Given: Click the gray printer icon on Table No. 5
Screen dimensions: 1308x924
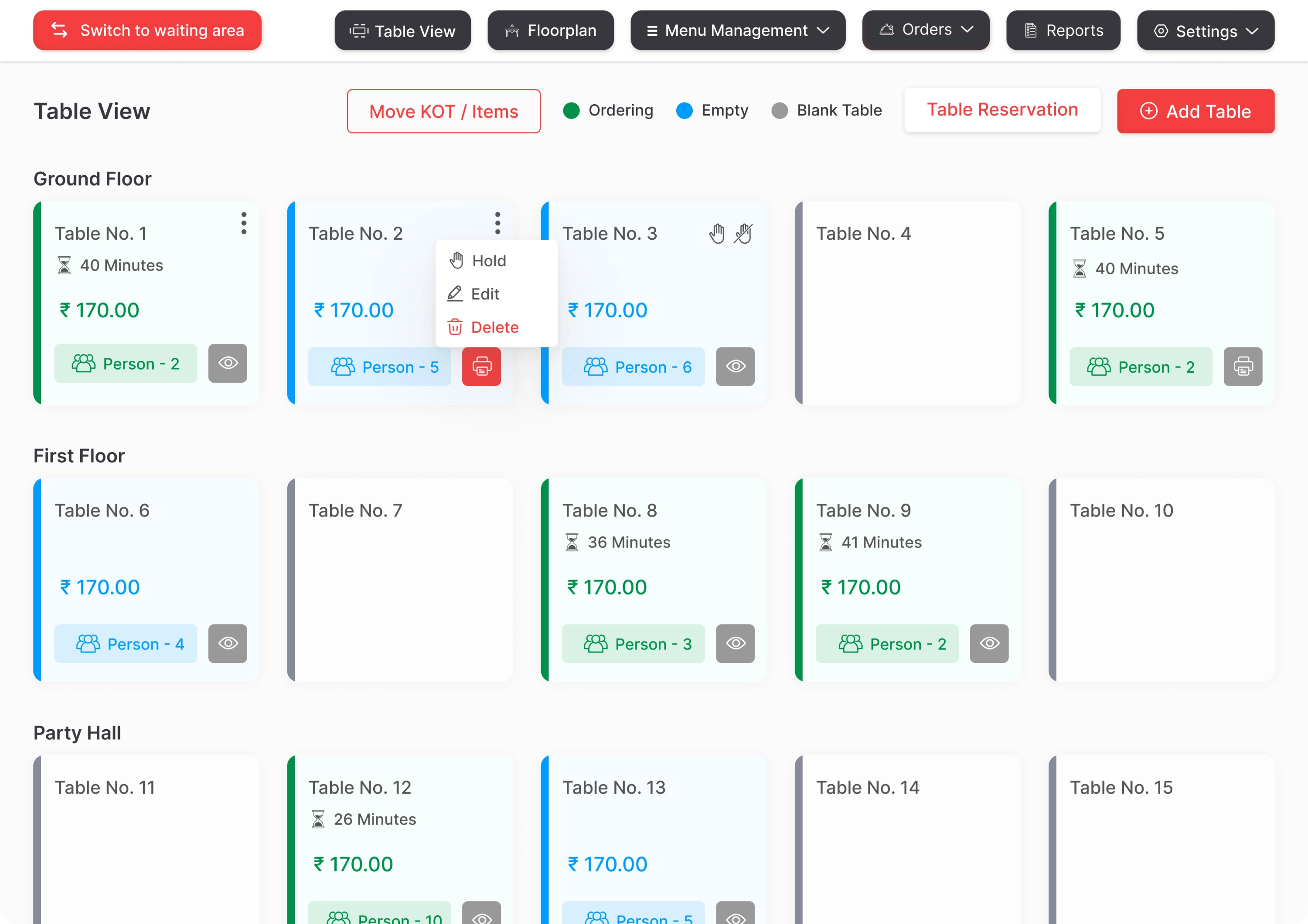Looking at the screenshot, I should pos(1243,367).
